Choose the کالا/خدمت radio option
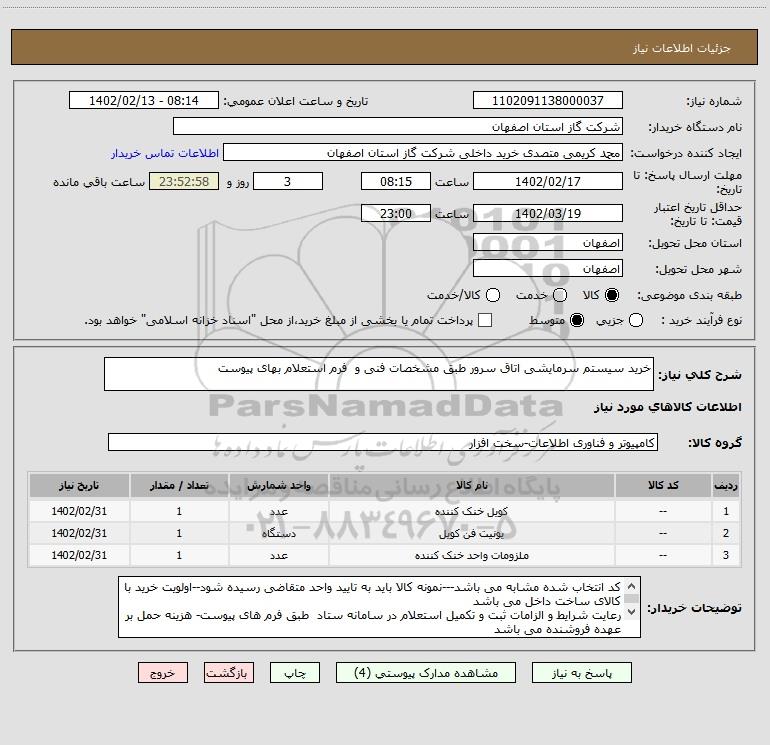 [493, 295]
